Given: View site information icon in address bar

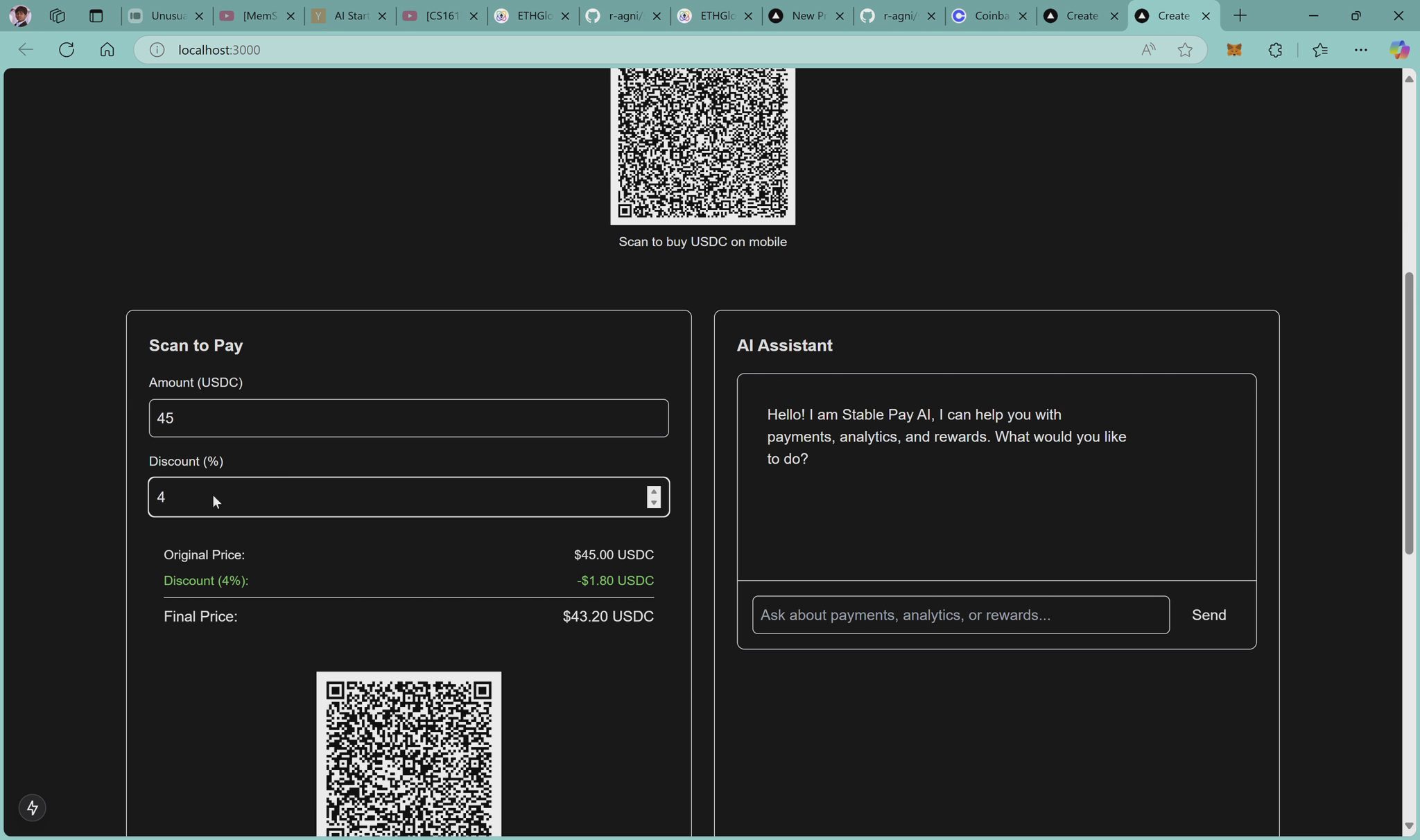Looking at the screenshot, I should [157, 50].
